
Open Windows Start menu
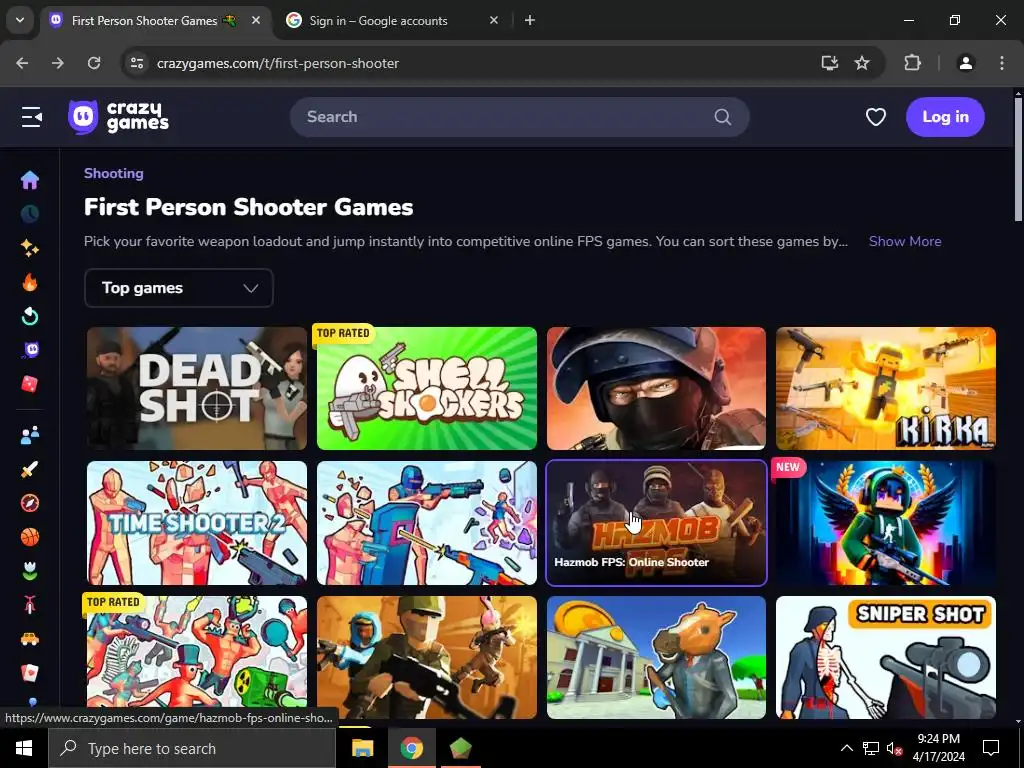click(x=24, y=748)
